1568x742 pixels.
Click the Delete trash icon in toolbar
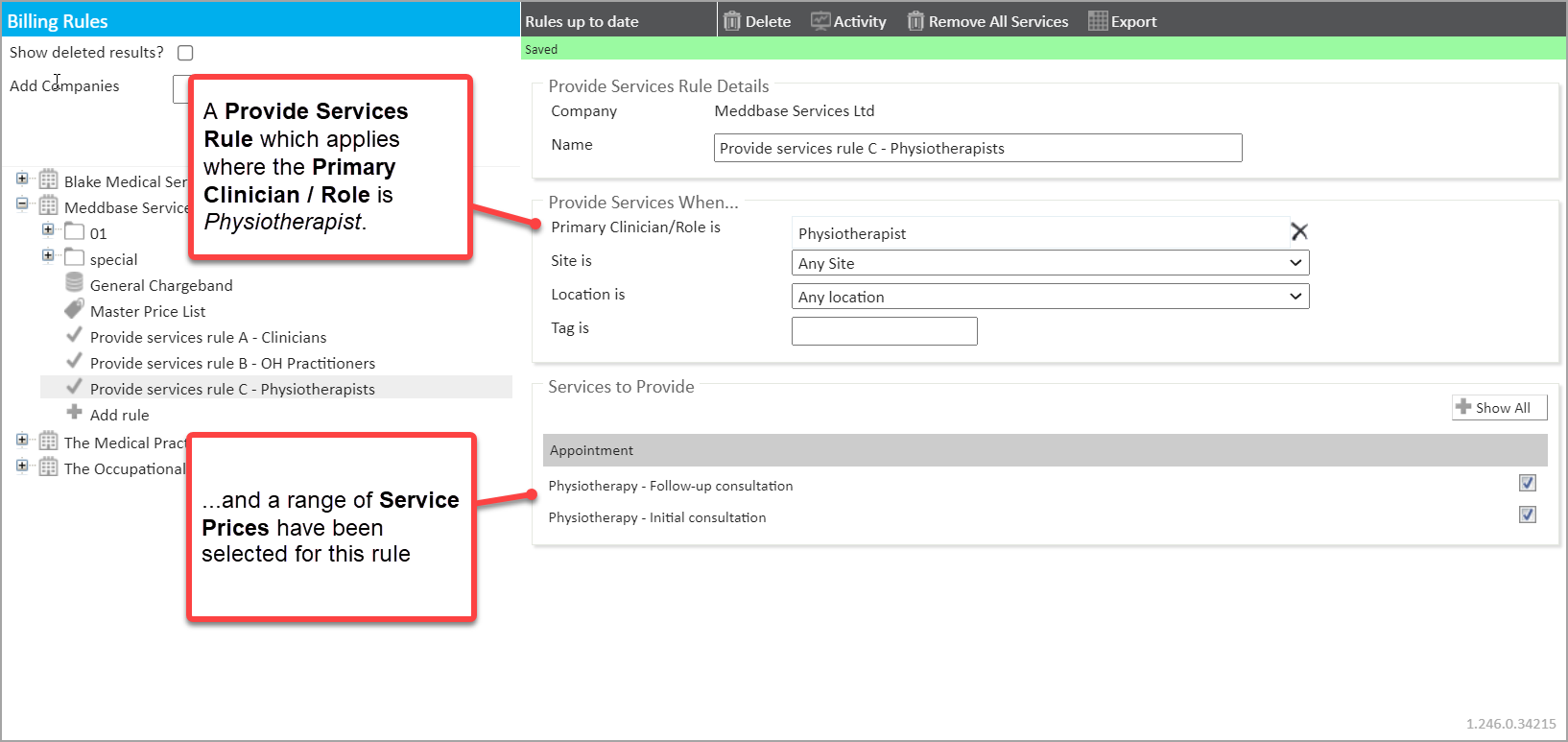[x=732, y=21]
